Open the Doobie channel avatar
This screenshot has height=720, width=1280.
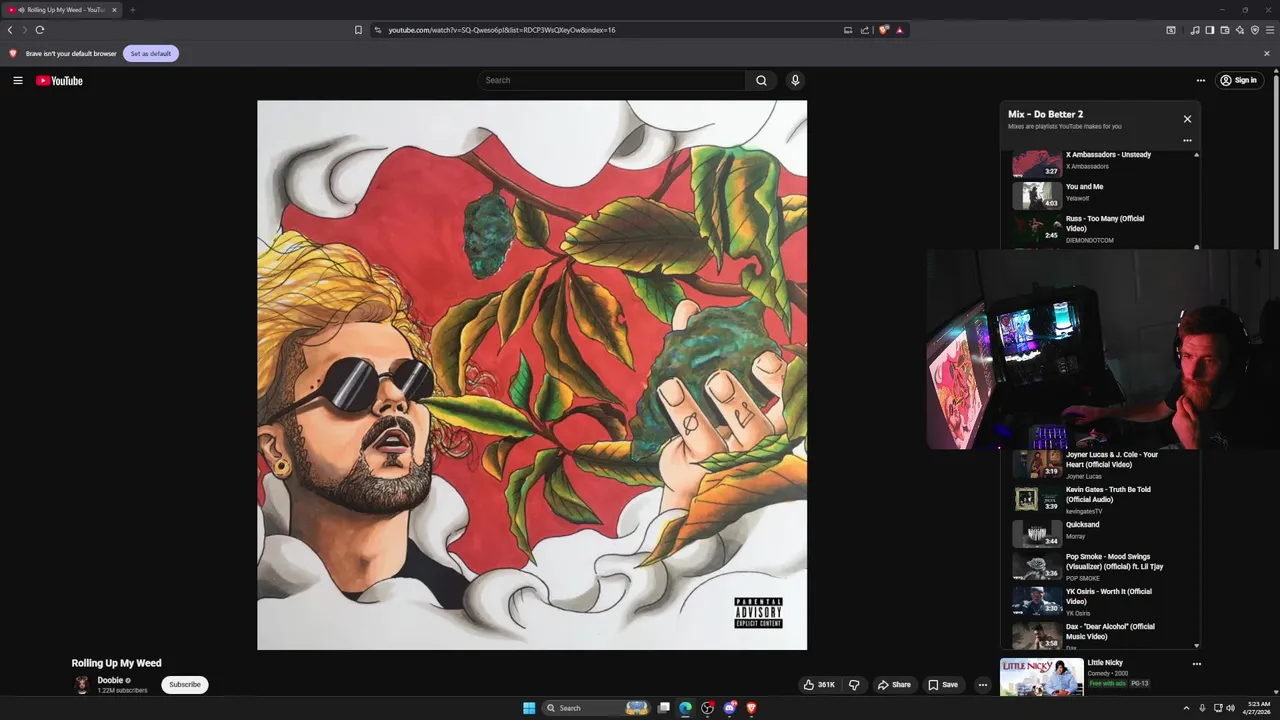tap(82, 685)
